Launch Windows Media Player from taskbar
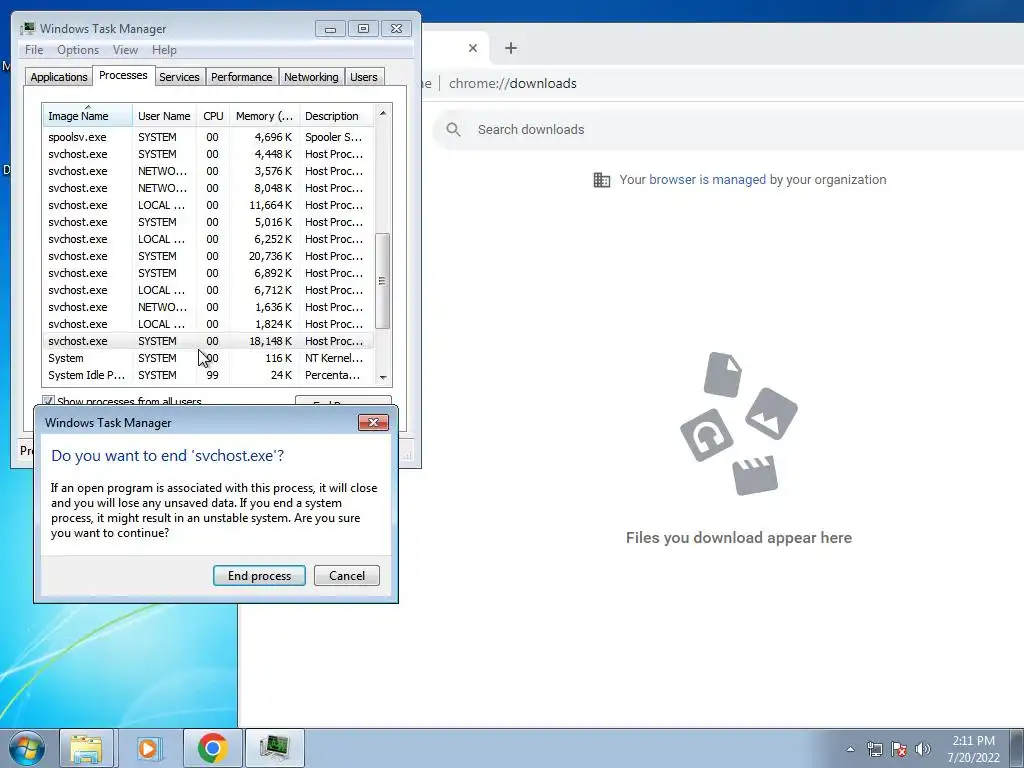 (149, 748)
